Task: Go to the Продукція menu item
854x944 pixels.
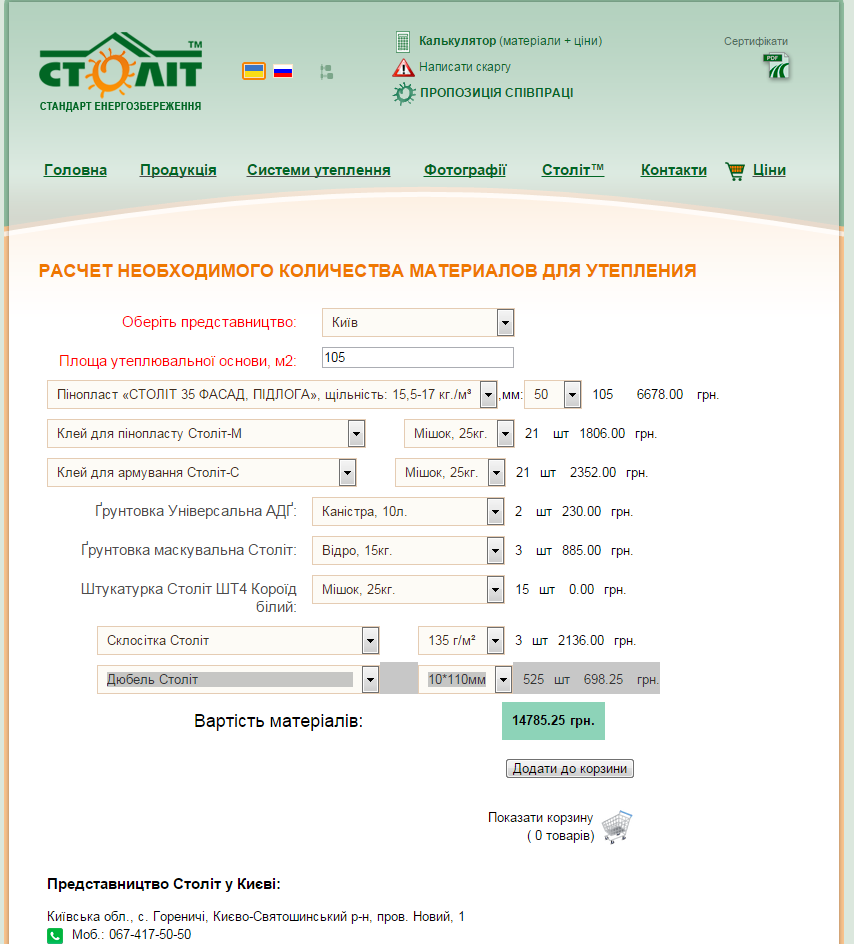Action: (178, 170)
